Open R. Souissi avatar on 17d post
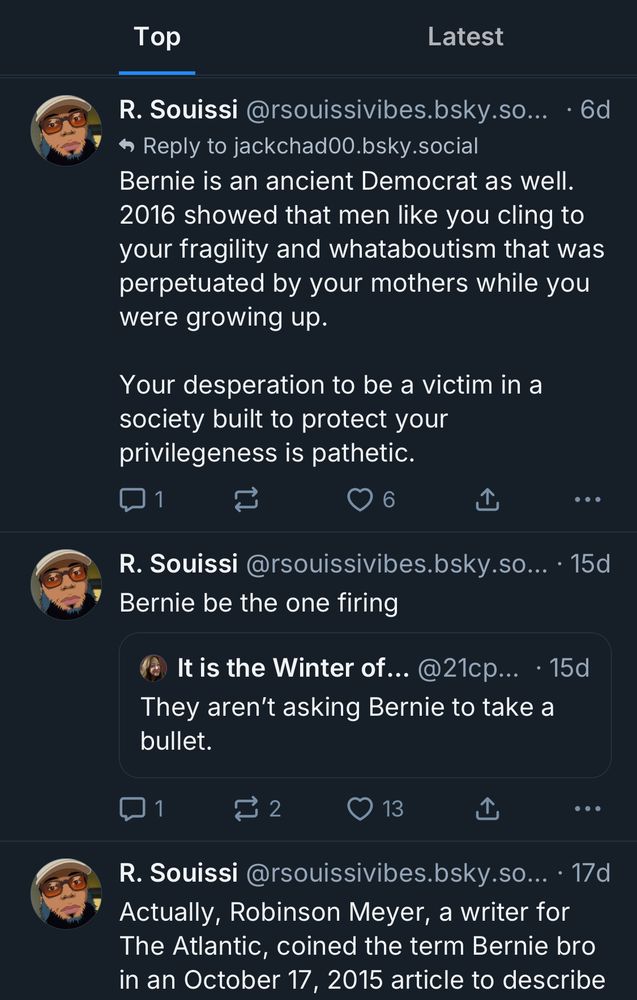Image resolution: width=637 pixels, height=1000 pixels. tap(66, 892)
